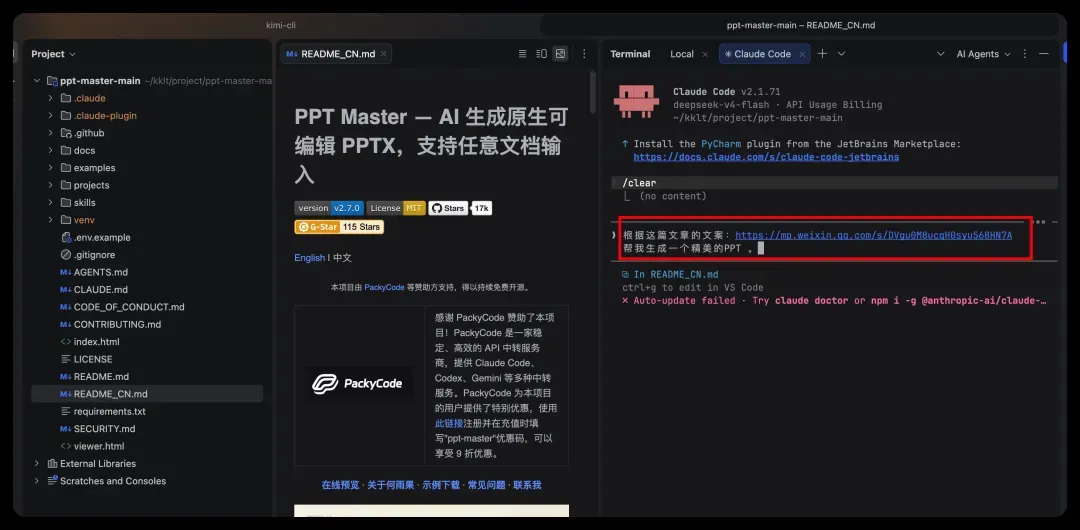Open the claude-code-jetbrains docs link

pyautogui.click(x=766, y=157)
